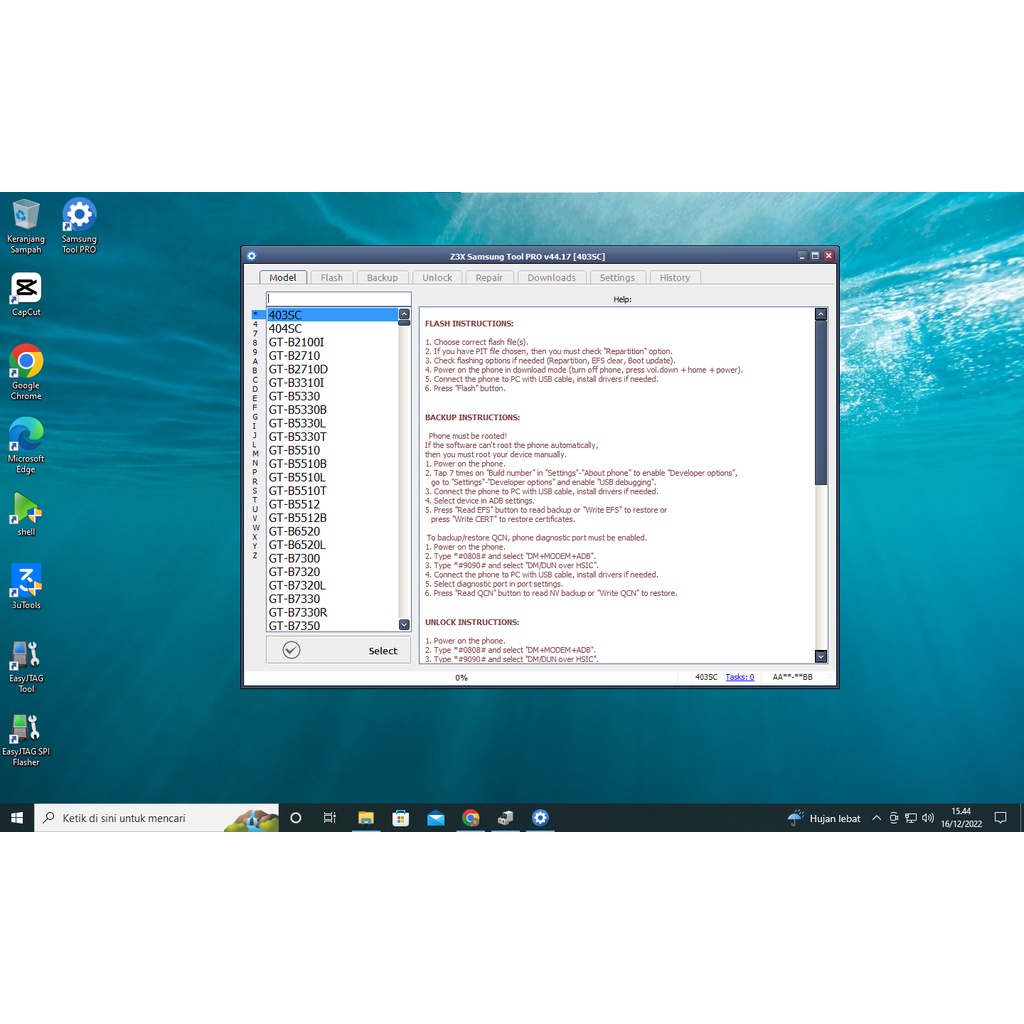The width and height of the screenshot is (1024, 1024).
Task: Jump to letter S in alphabet index
Action: pos(255,490)
